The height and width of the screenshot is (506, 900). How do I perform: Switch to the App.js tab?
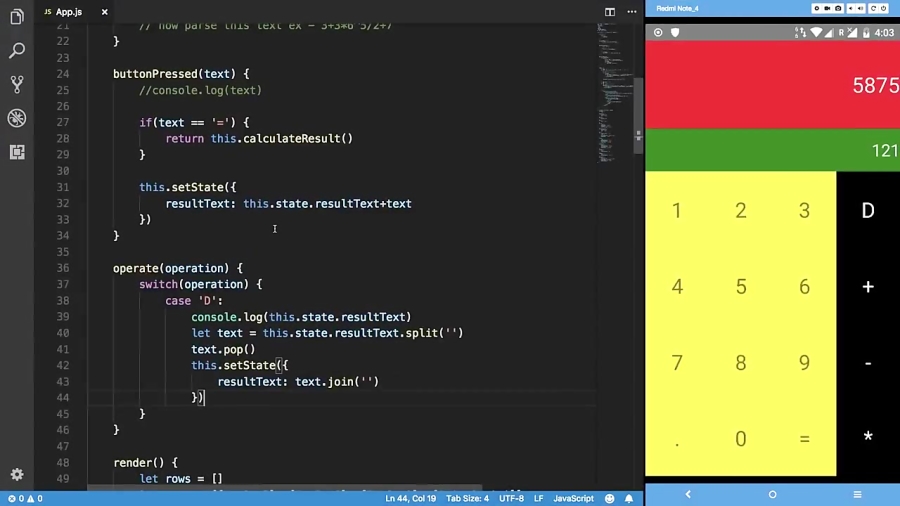[x=68, y=11]
